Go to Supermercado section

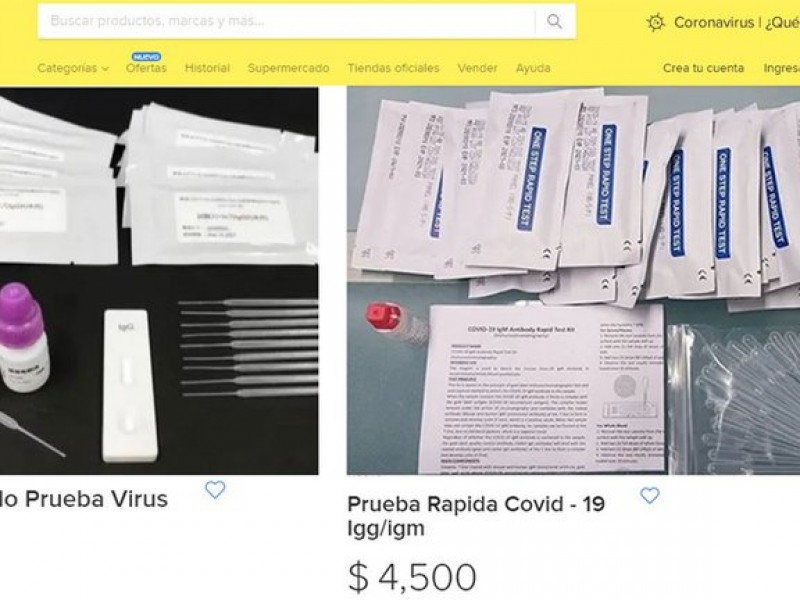[288, 68]
